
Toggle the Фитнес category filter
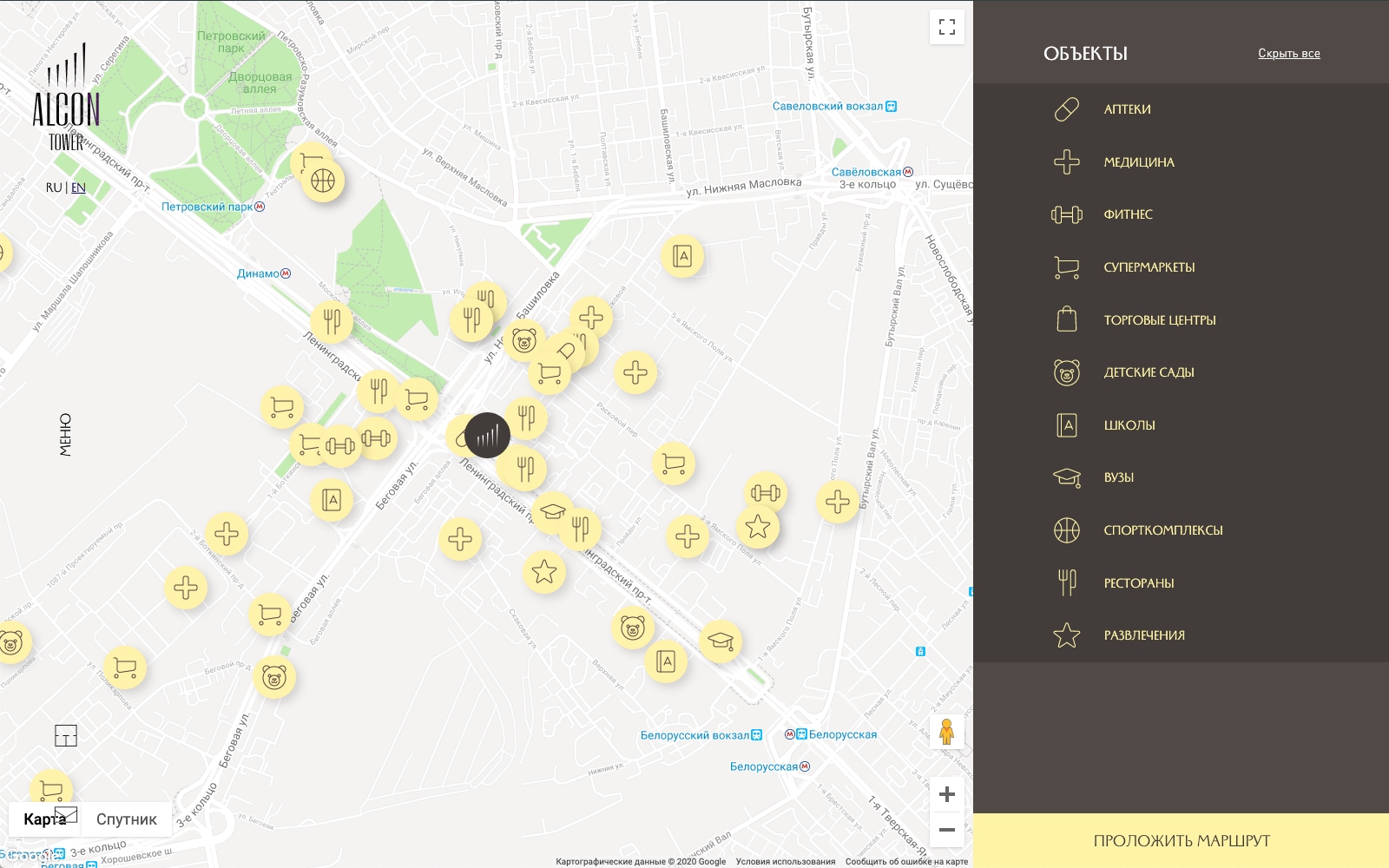point(1128,214)
